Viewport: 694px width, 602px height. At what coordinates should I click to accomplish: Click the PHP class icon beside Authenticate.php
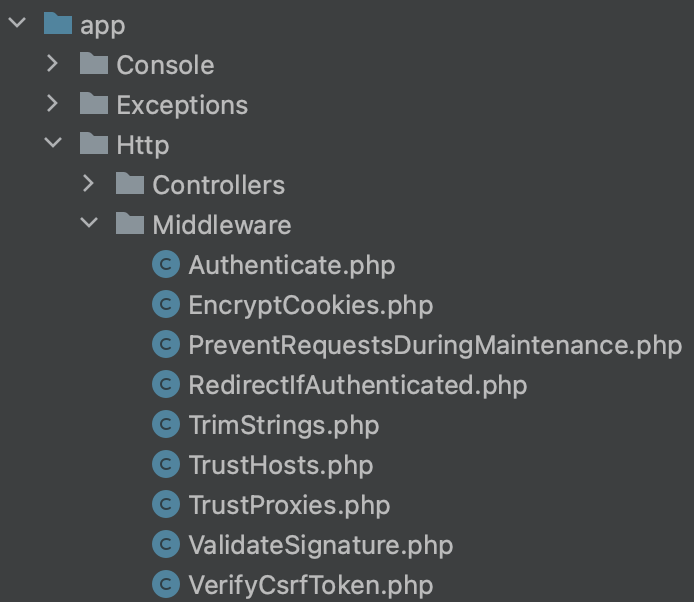(x=165, y=265)
